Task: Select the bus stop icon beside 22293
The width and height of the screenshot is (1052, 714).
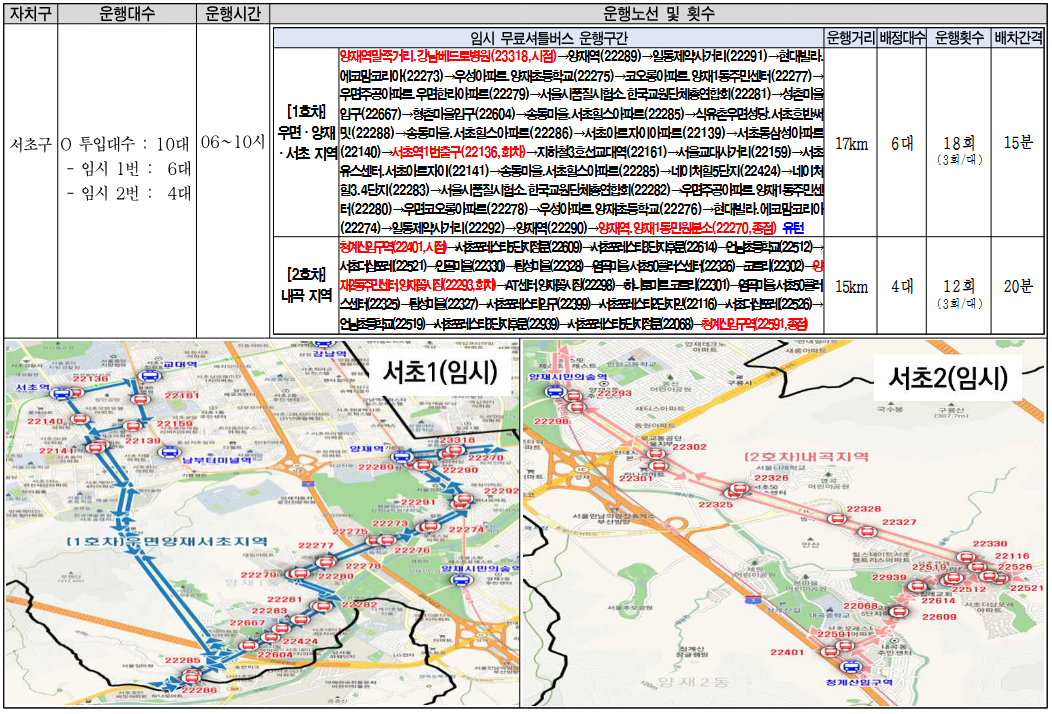Action: [x=573, y=395]
